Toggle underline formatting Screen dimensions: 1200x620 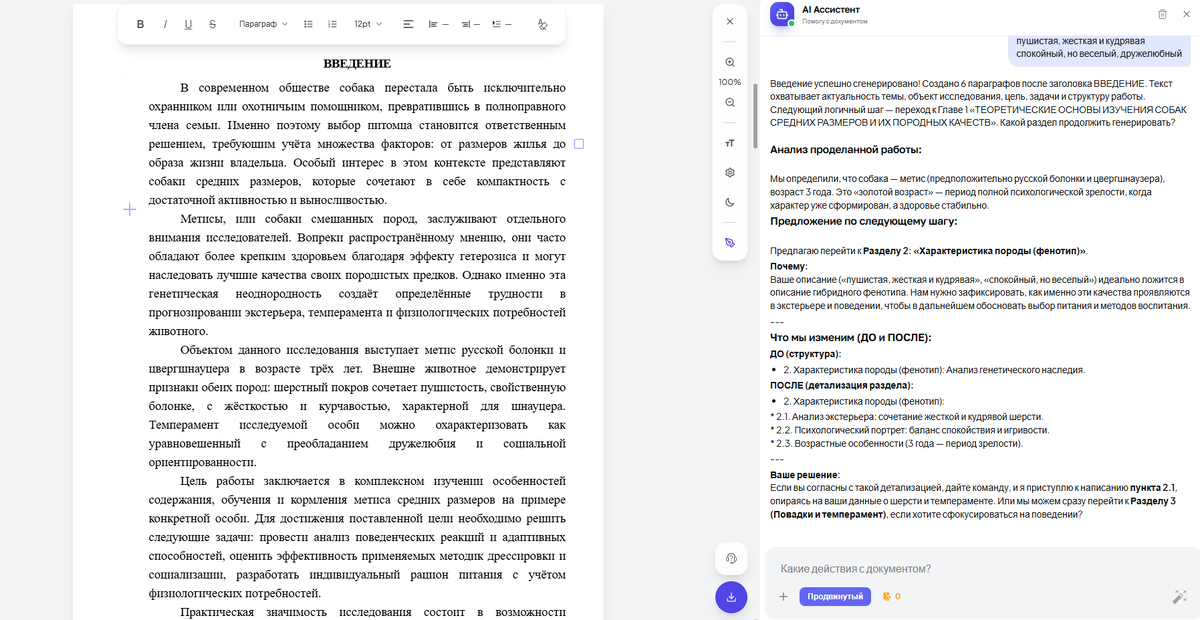pos(188,24)
